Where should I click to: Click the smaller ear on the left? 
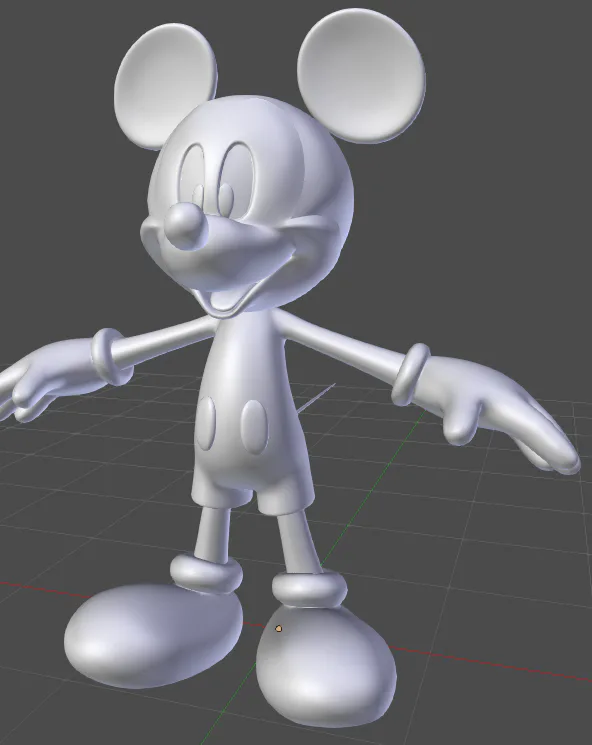click(x=164, y=86)
